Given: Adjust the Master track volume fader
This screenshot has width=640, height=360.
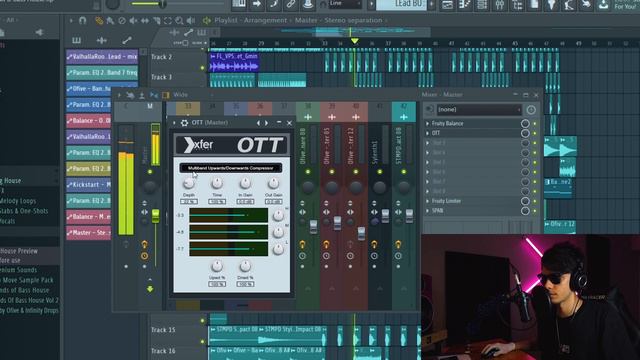Looking at the screenshot, I should (156, 216).
